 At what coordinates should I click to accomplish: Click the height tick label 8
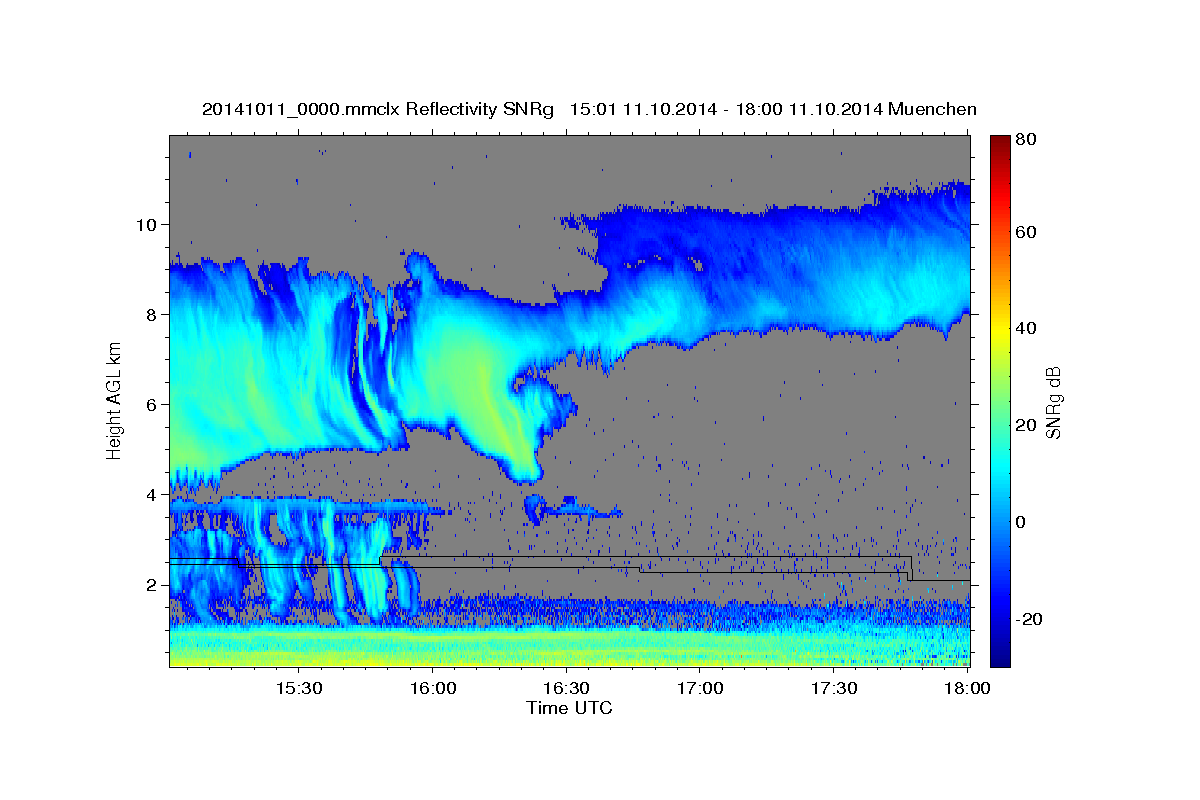tap(151, 314)
